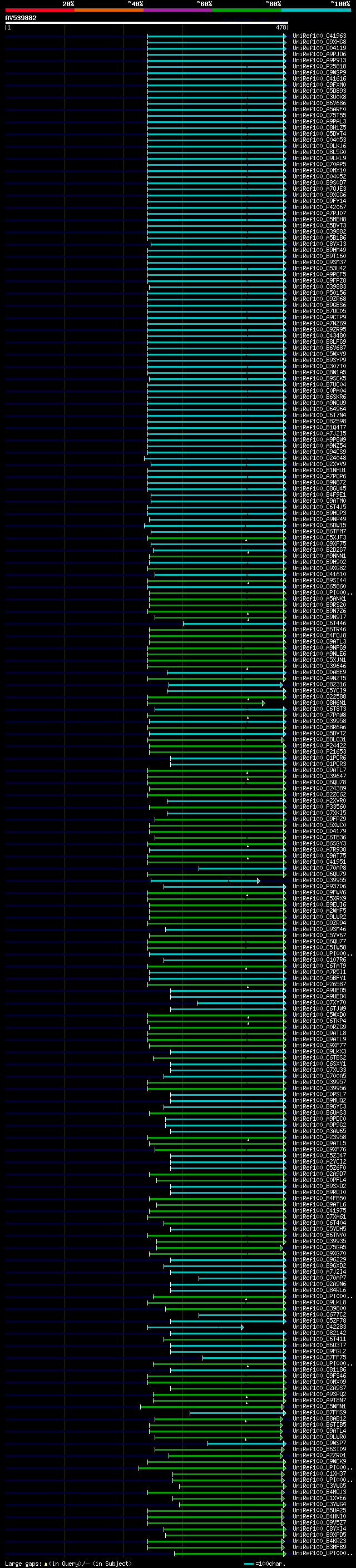Select label UniRef100_Q75T55
Viewport: 356px width, 1568px height.
coord(319,115)
